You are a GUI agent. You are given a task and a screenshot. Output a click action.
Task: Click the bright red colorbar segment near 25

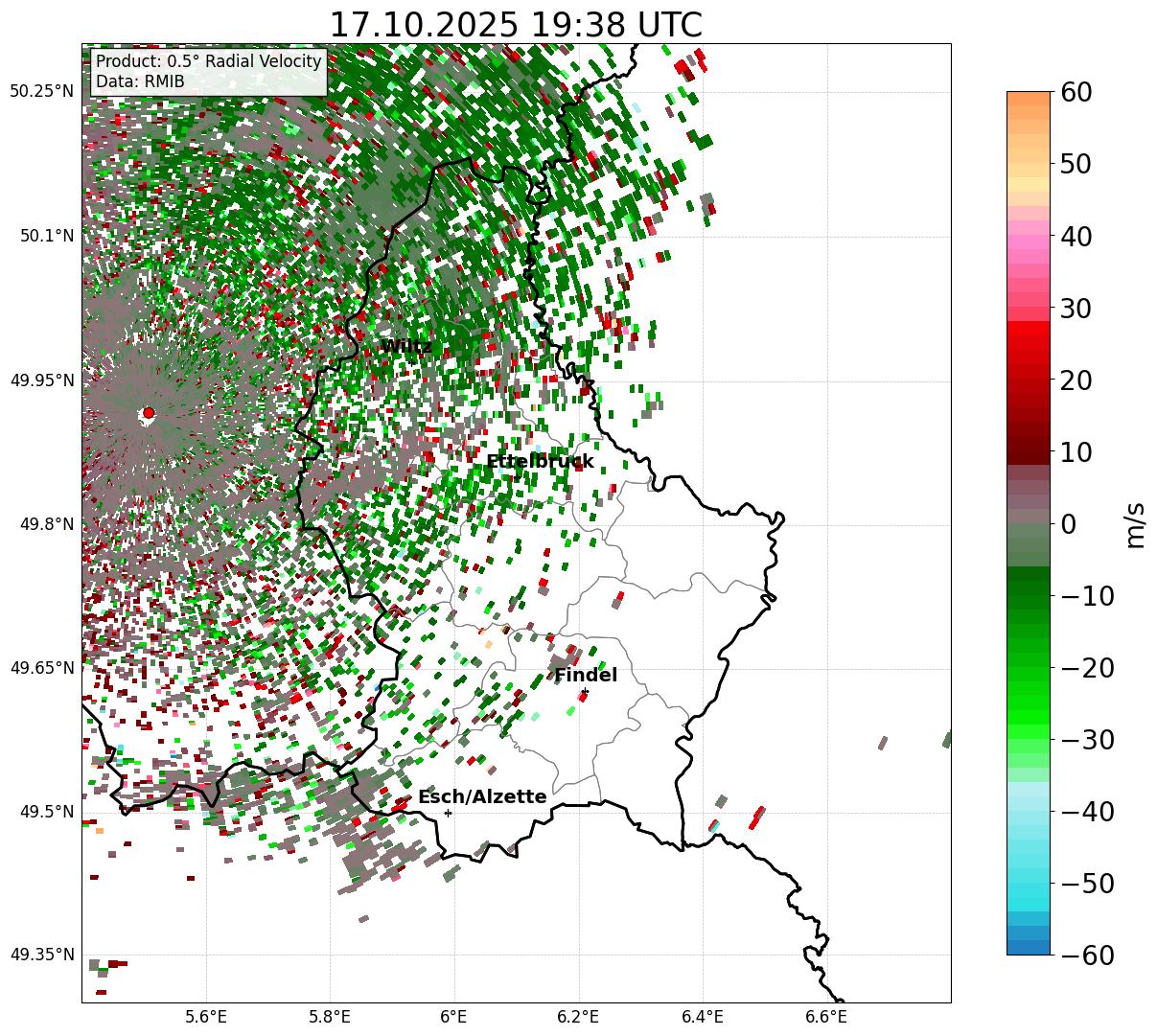(1029, 343)
